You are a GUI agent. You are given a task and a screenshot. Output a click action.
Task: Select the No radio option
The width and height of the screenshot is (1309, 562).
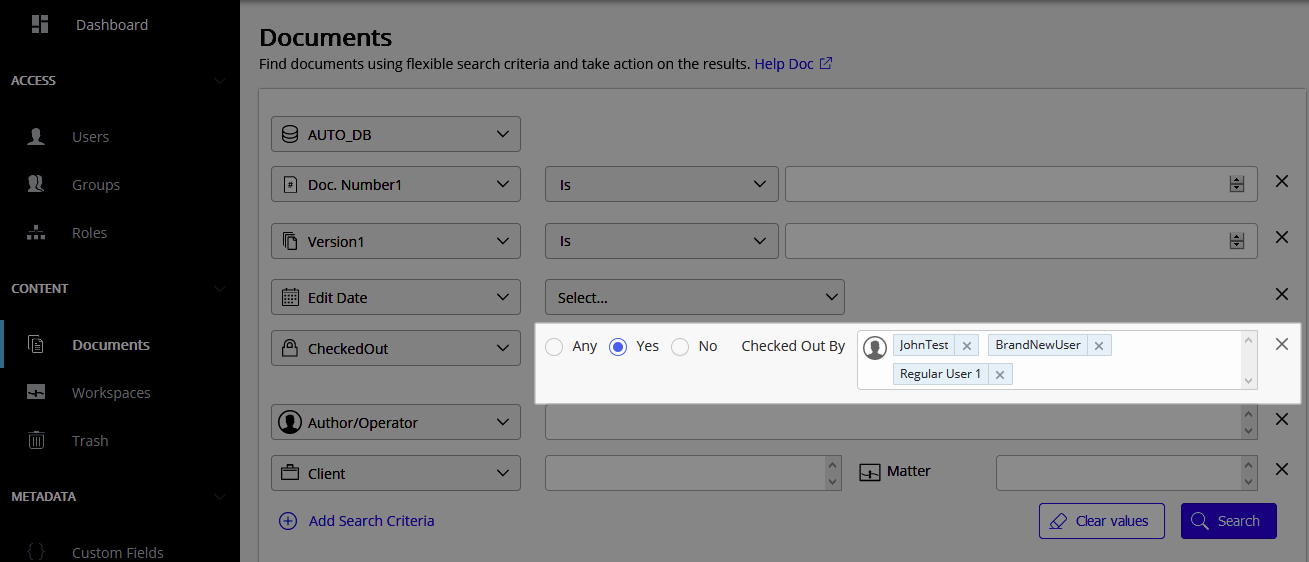[x=680, y=347]
